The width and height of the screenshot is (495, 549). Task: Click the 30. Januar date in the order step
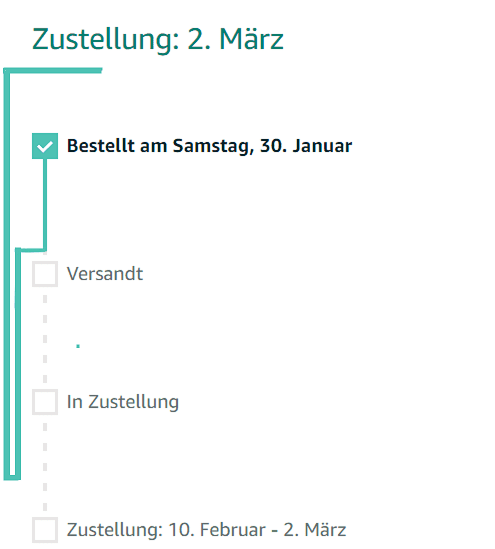coord(306,146)
